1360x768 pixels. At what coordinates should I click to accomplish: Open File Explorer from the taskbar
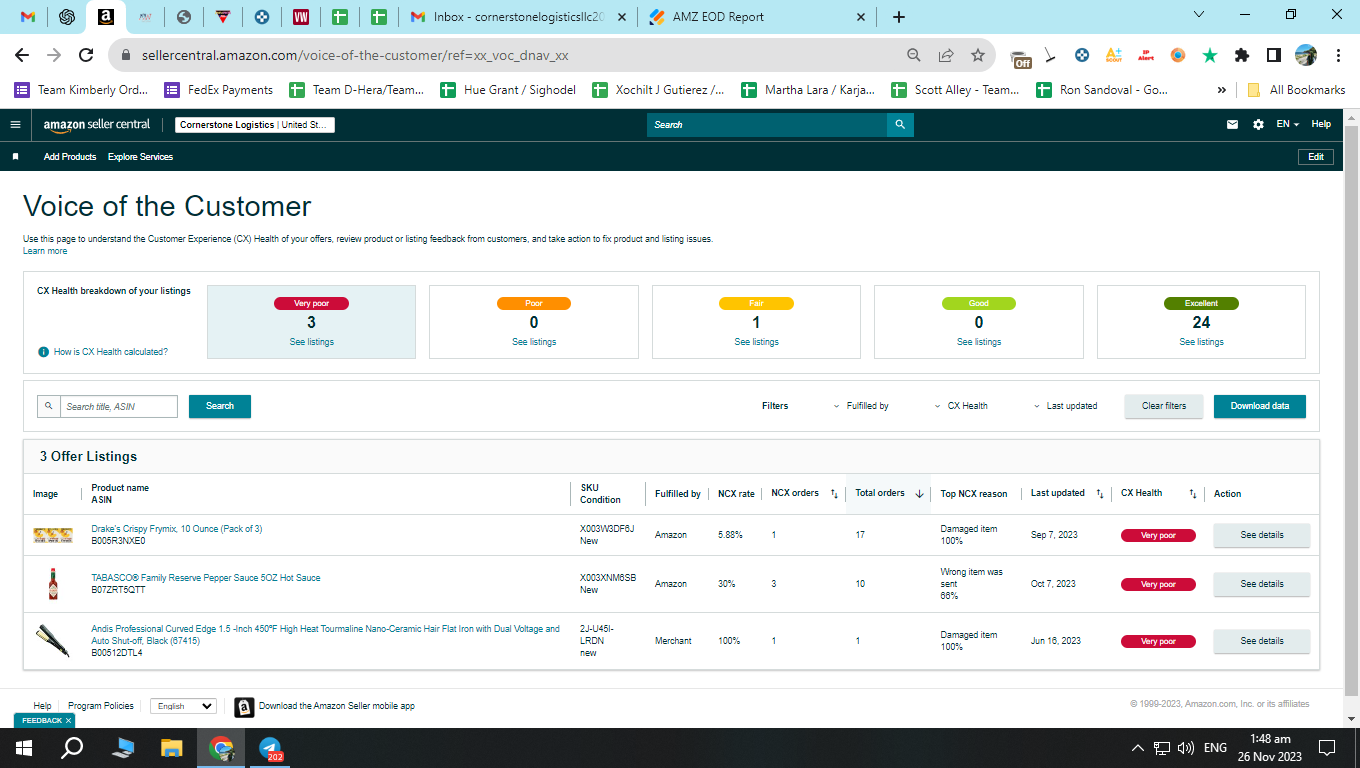point(172,748)
